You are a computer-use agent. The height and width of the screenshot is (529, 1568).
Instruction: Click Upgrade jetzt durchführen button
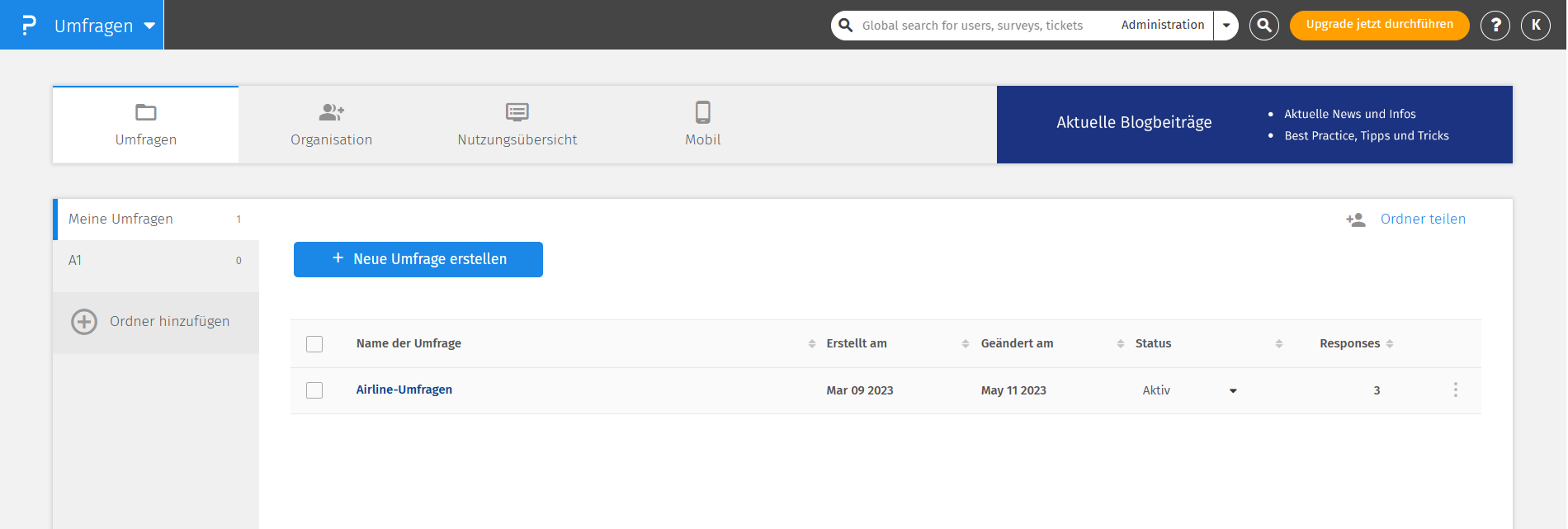coord(1379,25)
